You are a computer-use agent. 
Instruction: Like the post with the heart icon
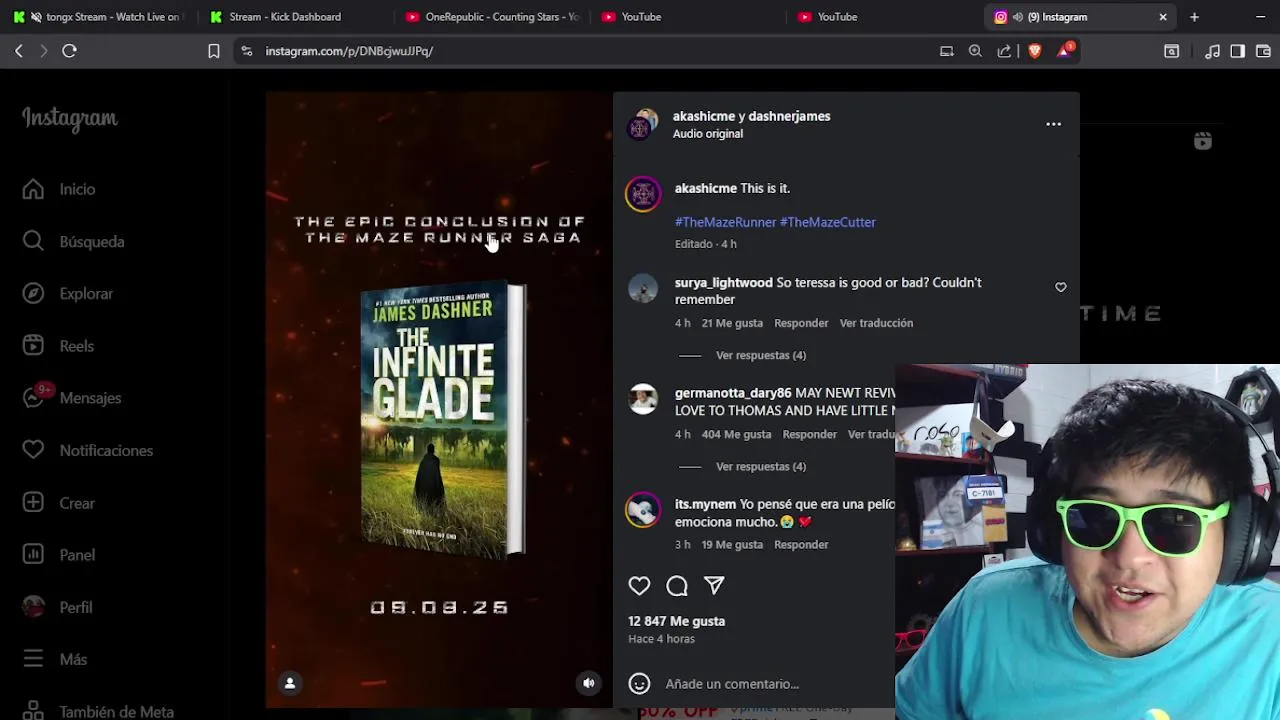pos(639,586)
